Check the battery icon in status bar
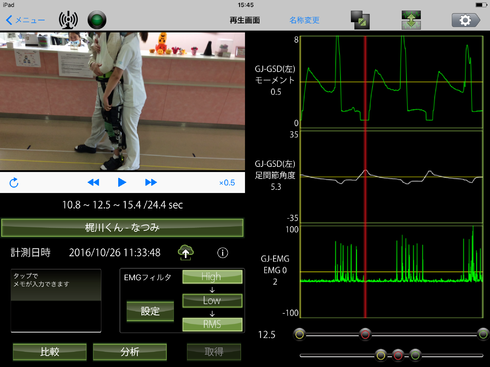Image resolution: width=490 pixels, height=367 pixels. pos(481,5)
